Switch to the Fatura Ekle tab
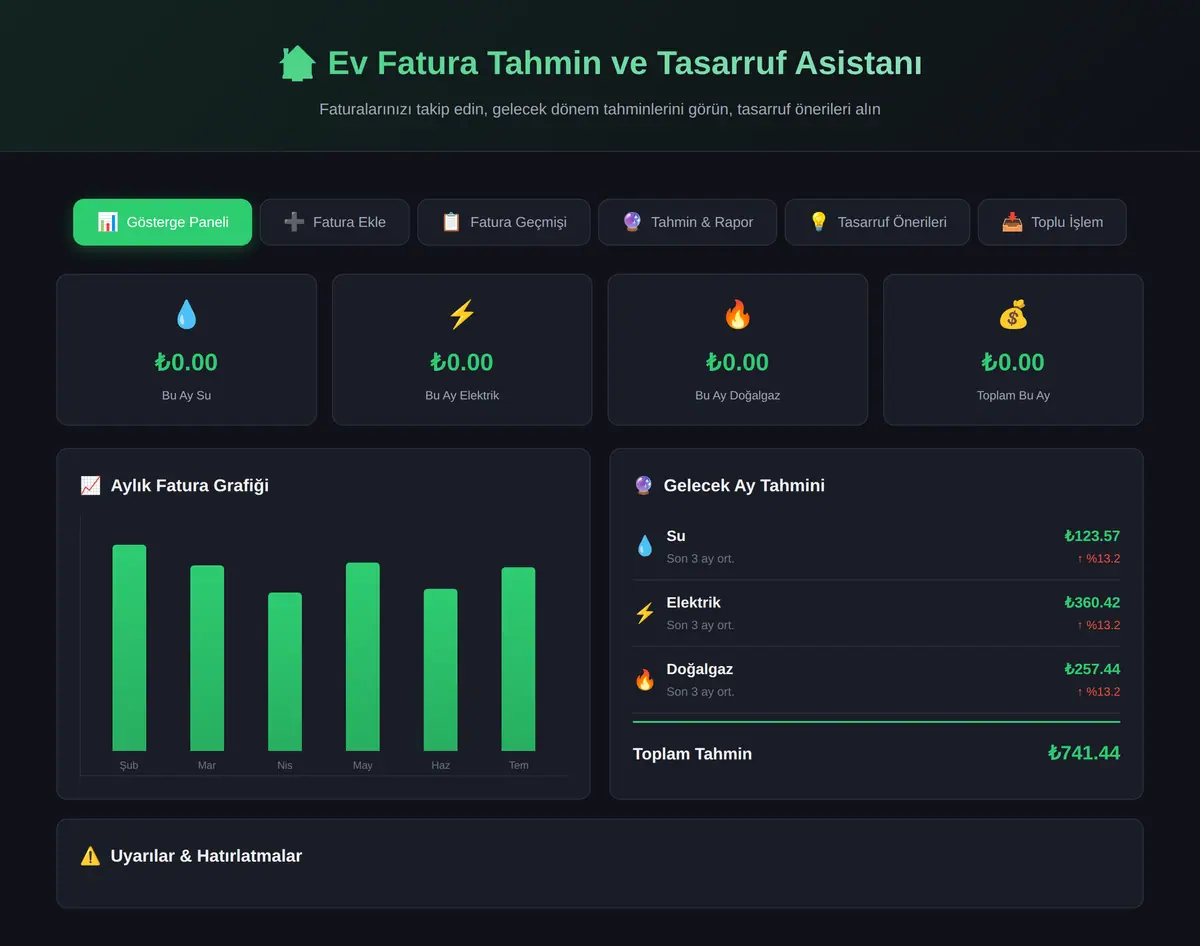1200x946 pixels. 335,222
